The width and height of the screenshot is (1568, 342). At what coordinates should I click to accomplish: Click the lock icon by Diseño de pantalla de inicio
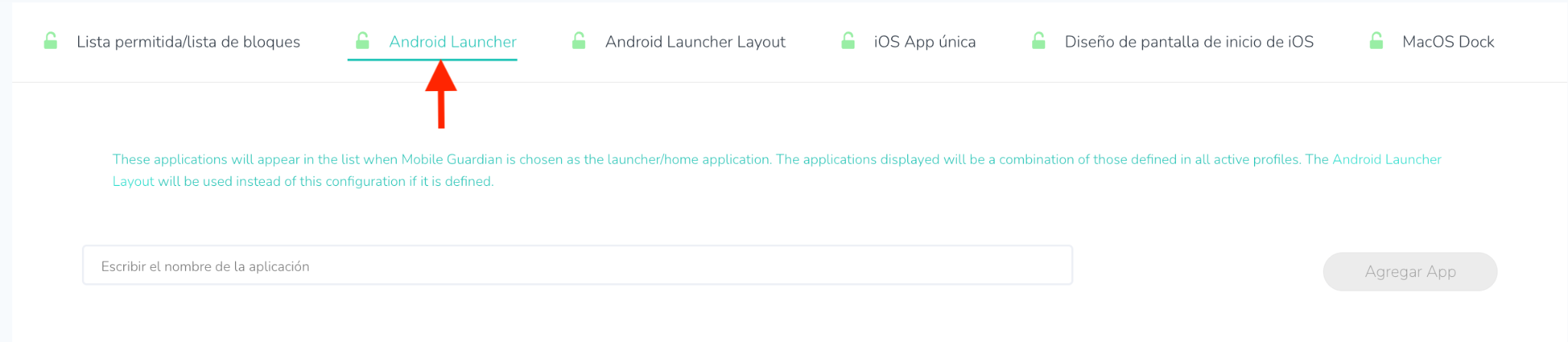1038,41
